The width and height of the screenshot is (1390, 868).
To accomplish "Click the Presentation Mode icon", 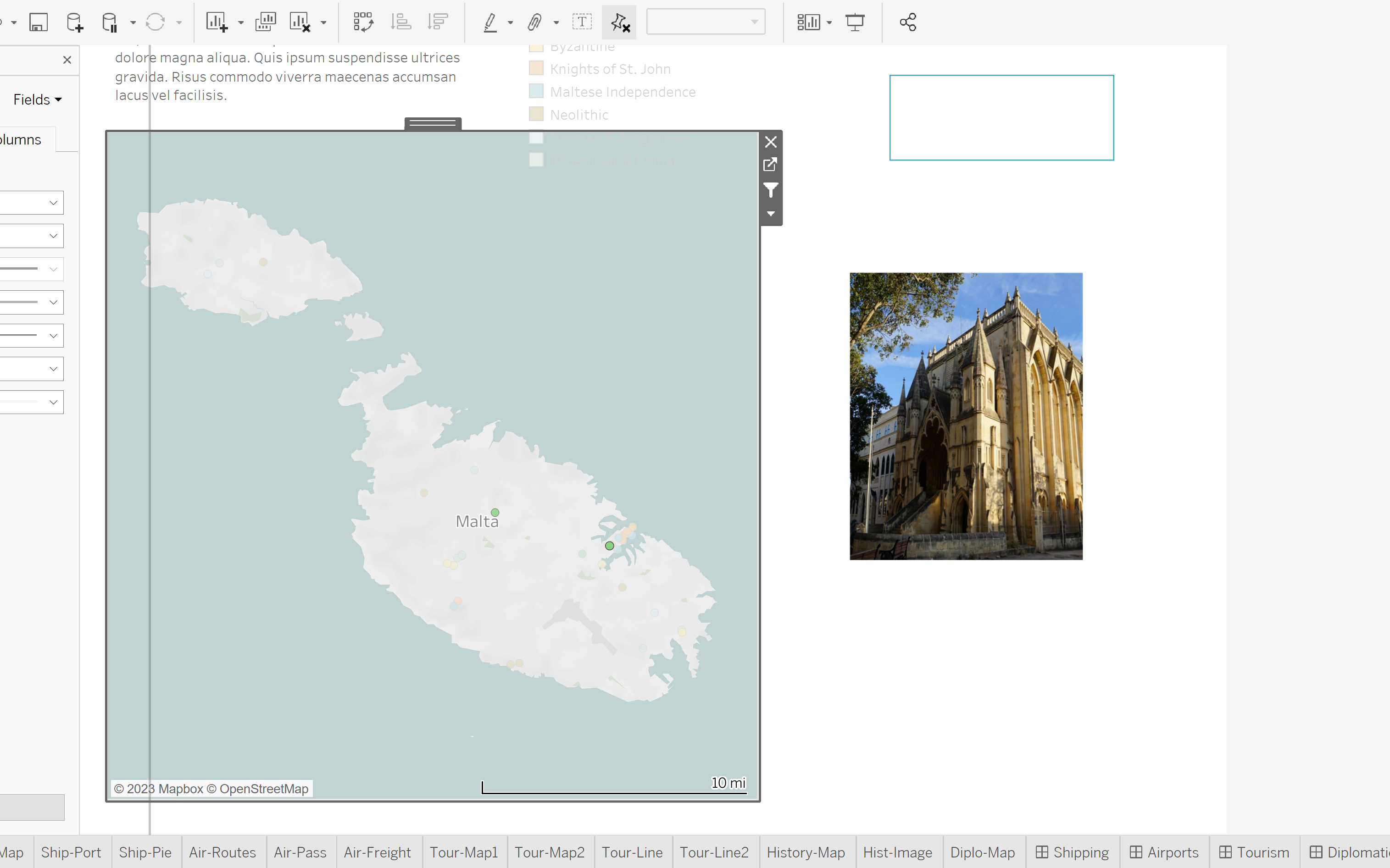I will click(855, 22).
